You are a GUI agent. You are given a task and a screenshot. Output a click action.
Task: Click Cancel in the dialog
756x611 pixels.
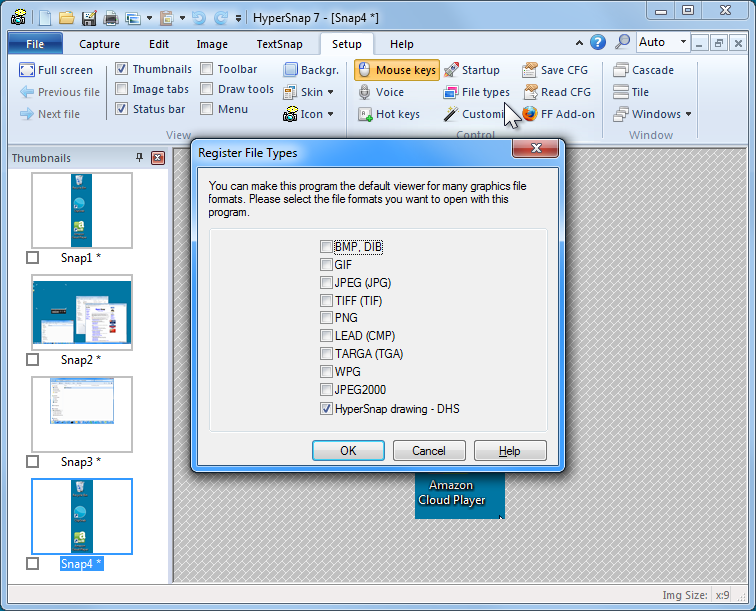point(429,451)
